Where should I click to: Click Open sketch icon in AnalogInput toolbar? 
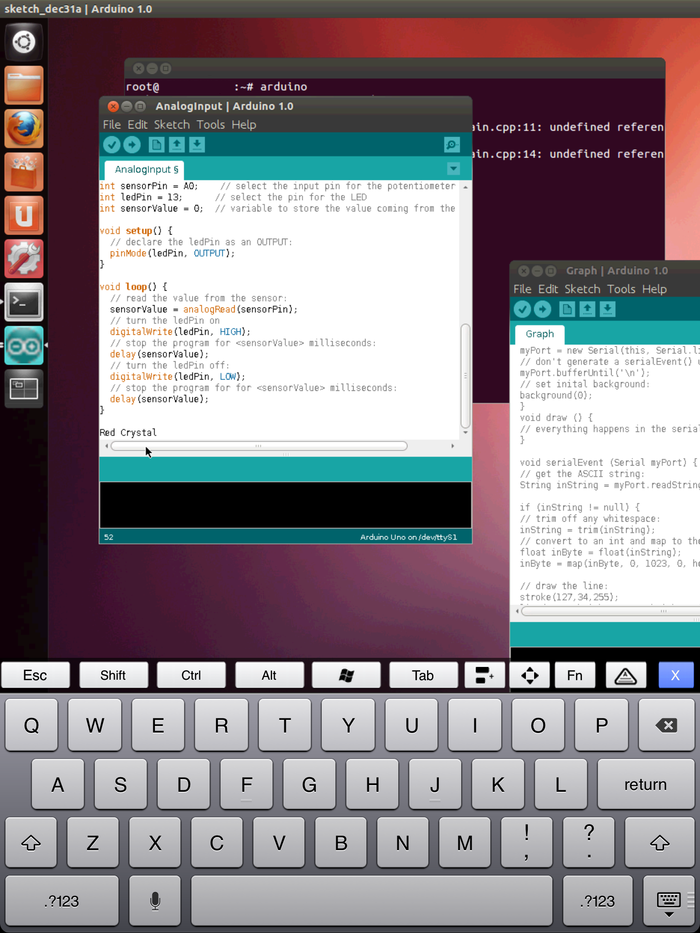[x=177, y=145]
